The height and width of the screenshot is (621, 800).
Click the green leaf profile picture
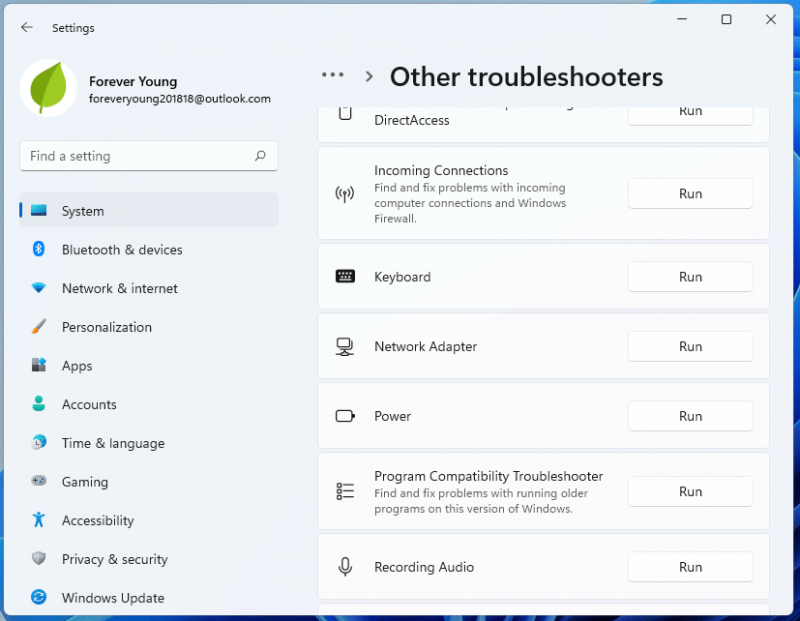[48, 88]
